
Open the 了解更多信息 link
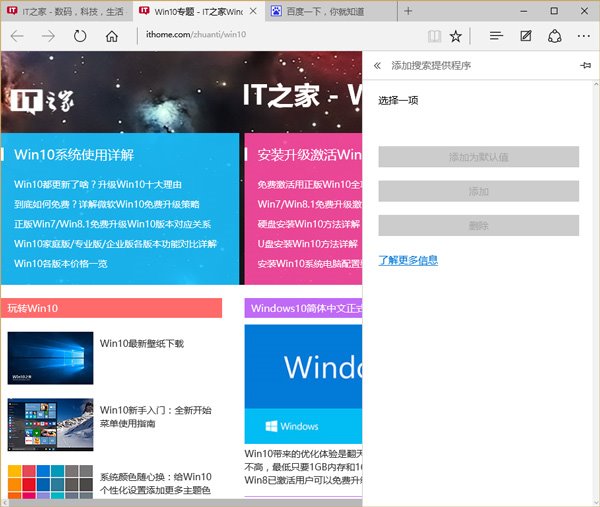coord(408,261)
